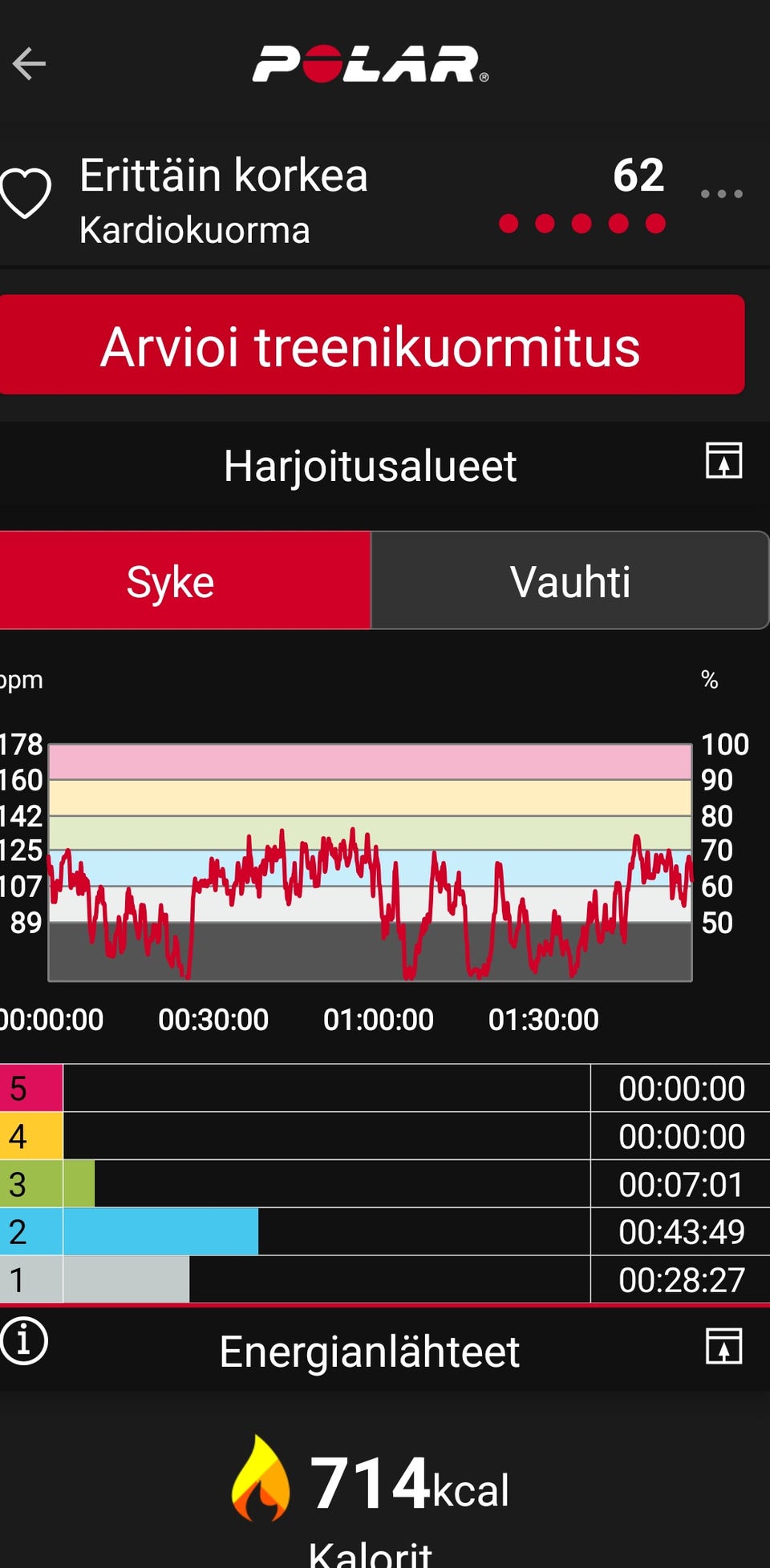
Task: Tap the zone 1 time 00:28:27
Action: point(681,1280)
